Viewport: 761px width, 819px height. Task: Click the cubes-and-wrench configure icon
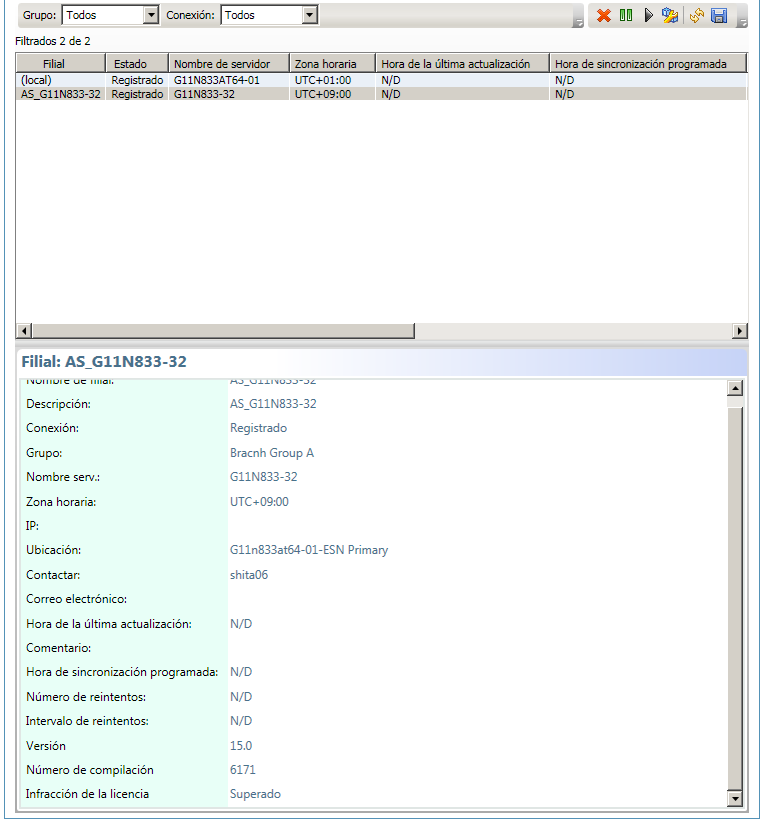click(x=670, y=15)
